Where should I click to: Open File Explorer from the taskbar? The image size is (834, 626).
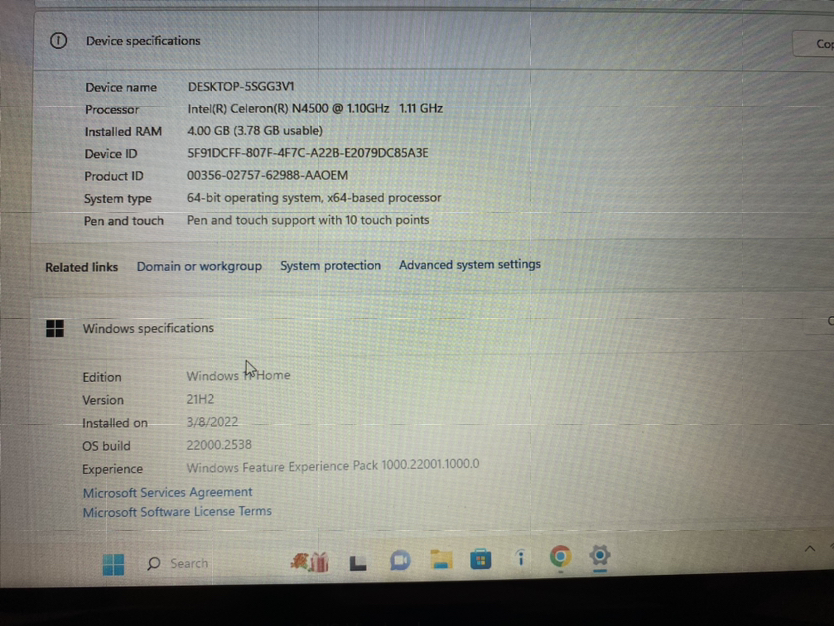(x=441, y=560)
